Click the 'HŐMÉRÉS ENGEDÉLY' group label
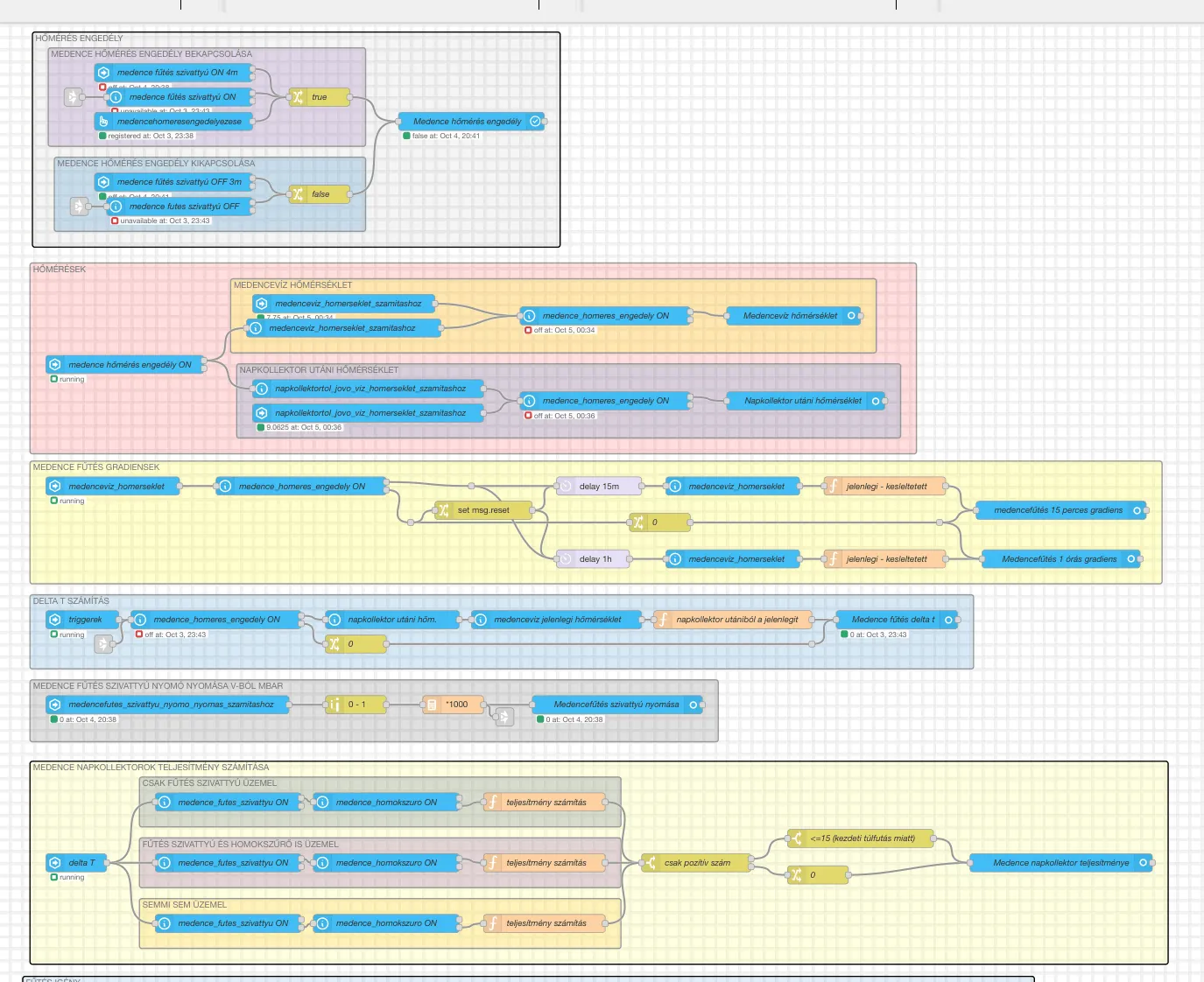1204x982 pixels. [x=79, y=39]
